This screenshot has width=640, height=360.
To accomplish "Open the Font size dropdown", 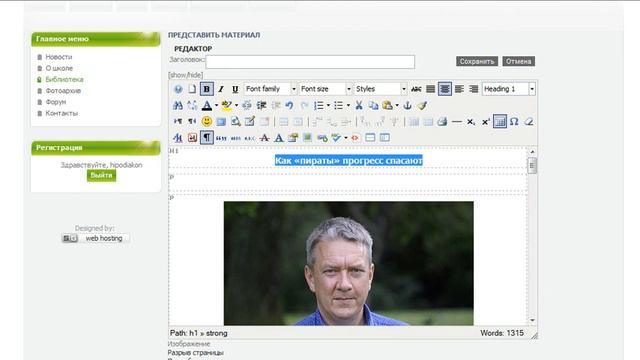I will [x=325, y=89].
